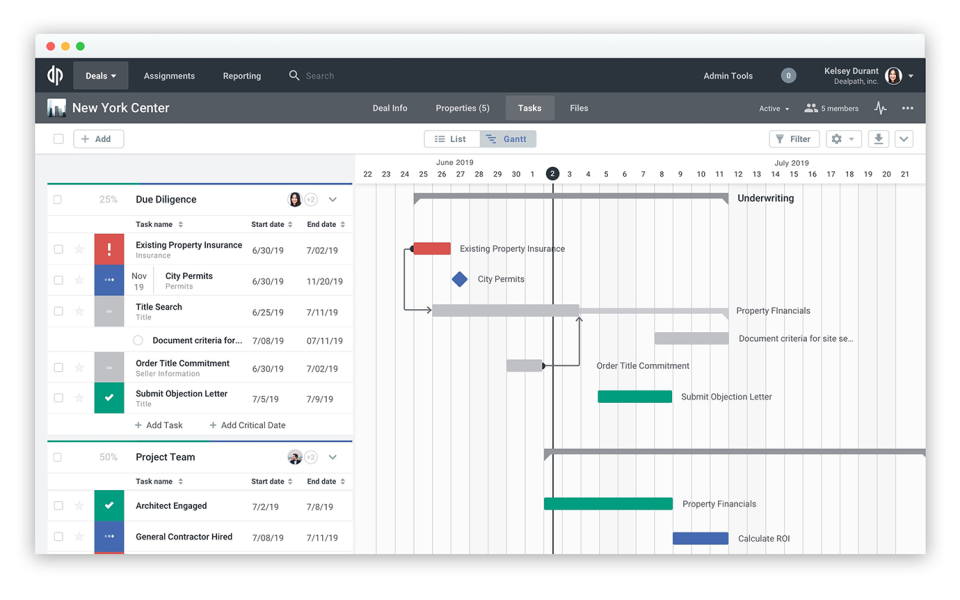Switch to the Files tab
Viewport: 960px width, 600px height.
[x=579, y=108]
